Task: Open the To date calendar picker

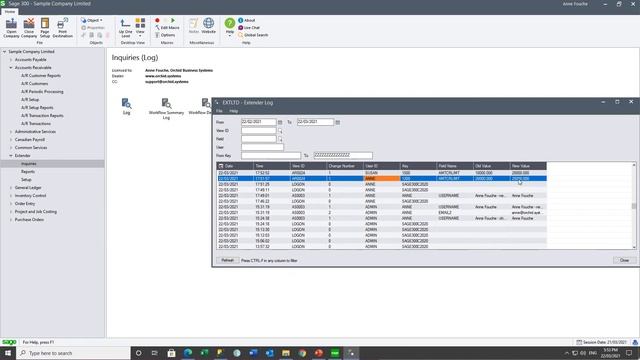Action: tap(338, 122)
